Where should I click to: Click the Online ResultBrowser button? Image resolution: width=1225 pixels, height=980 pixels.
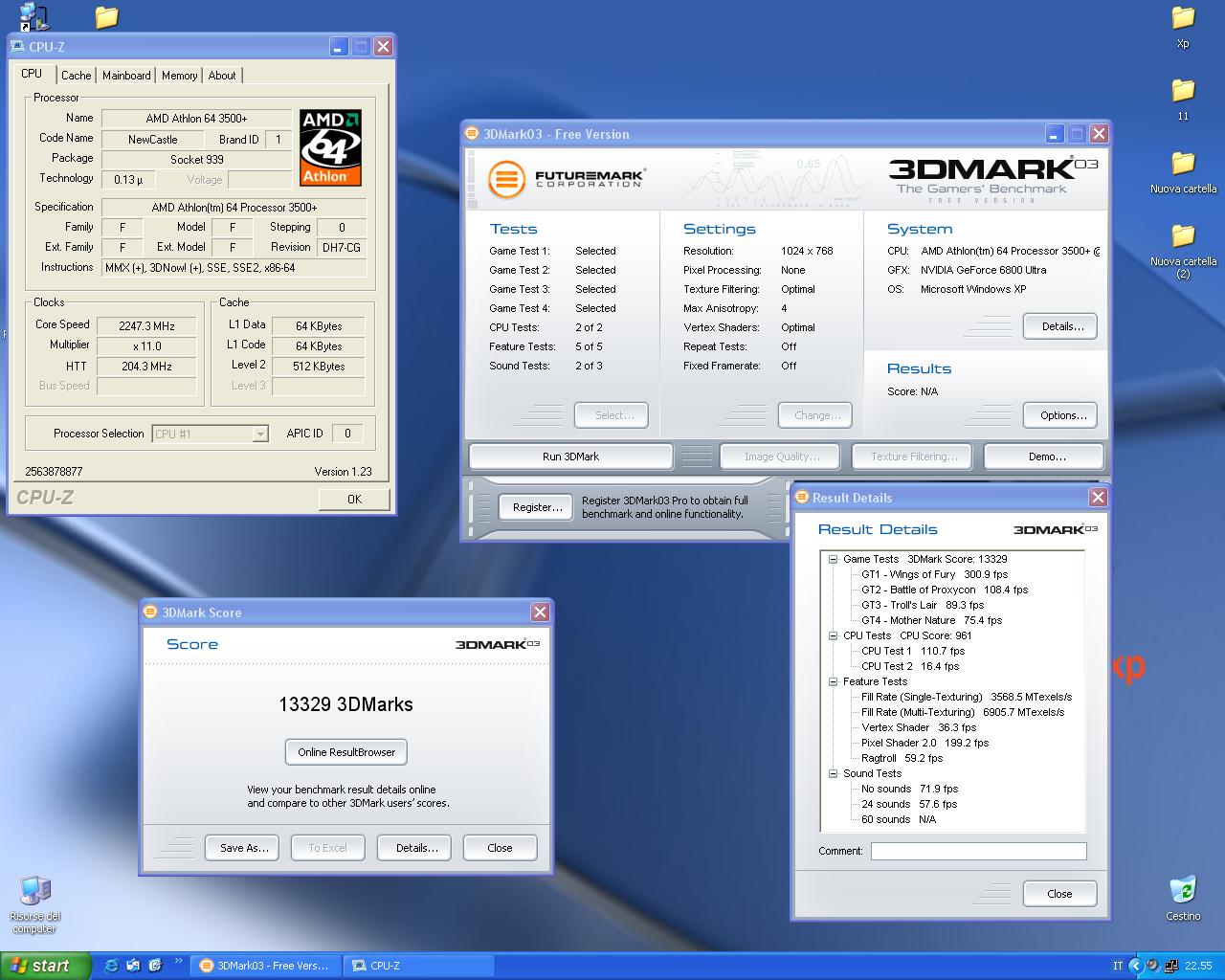click(346, 752)
